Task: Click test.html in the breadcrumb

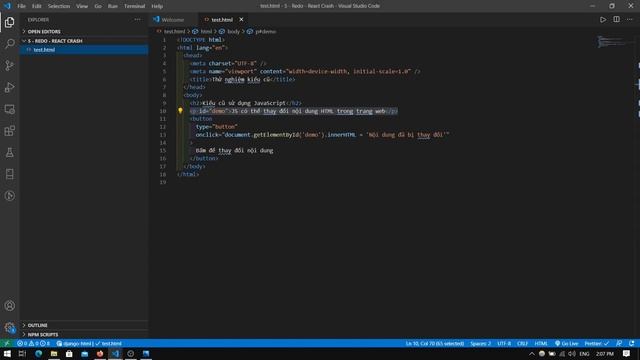Action: click(x=174, y=31)
